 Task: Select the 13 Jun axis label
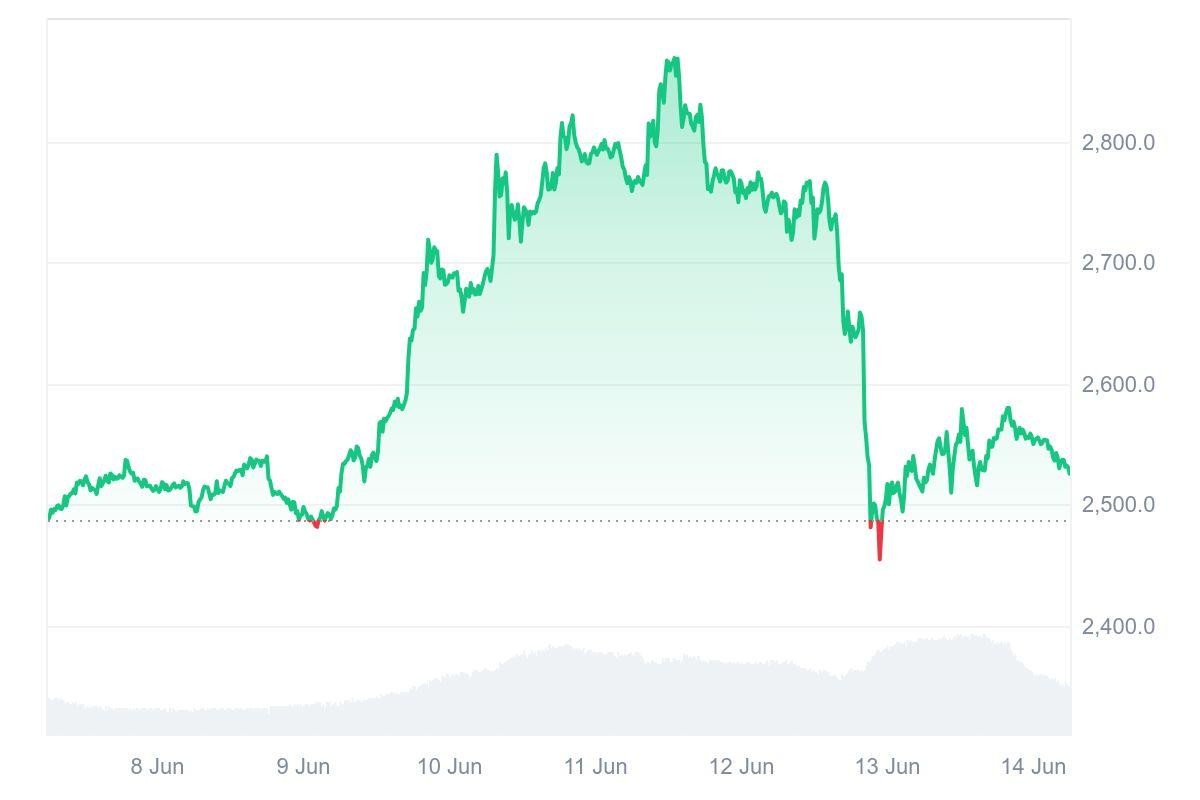coord(888,767)
